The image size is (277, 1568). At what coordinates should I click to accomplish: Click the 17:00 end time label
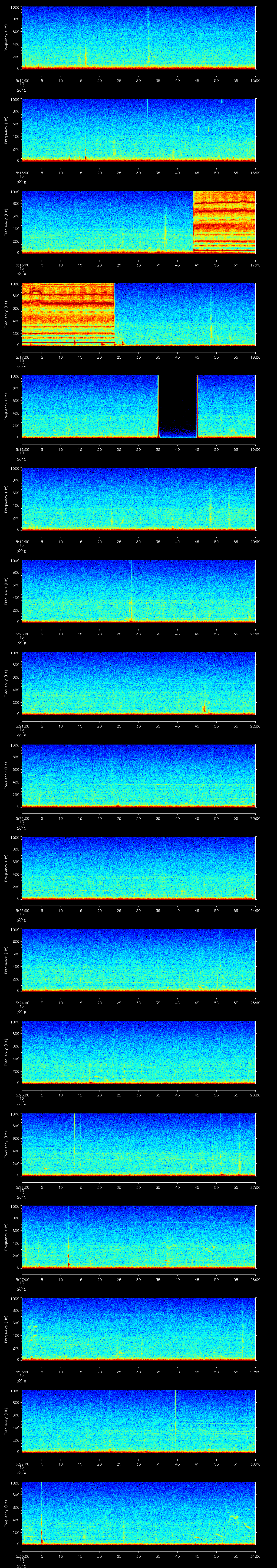click(255, 265)
